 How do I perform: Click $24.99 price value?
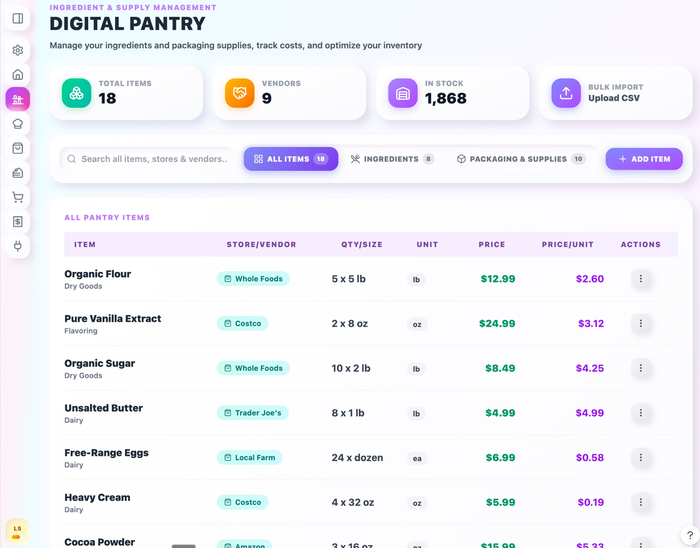(497, 324)
